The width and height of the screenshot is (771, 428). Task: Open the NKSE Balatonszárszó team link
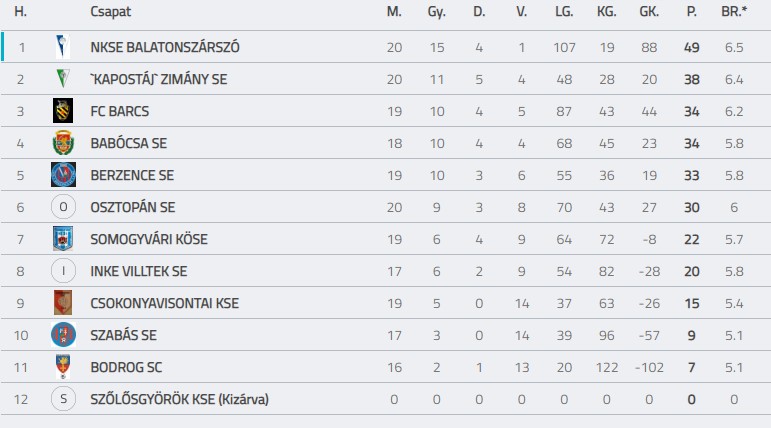point(165,47)
